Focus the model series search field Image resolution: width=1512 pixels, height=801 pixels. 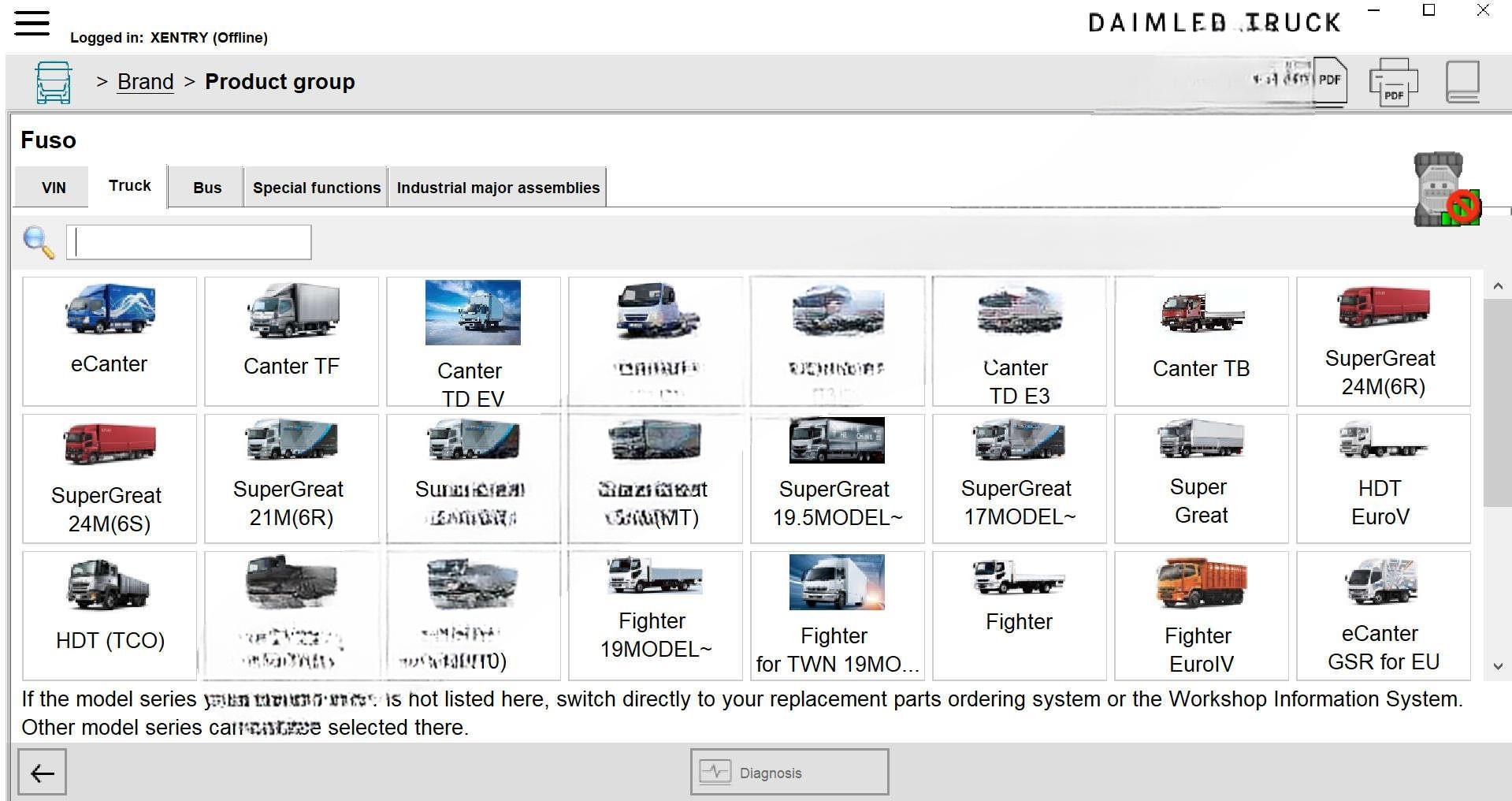click(x=189, y=242)
